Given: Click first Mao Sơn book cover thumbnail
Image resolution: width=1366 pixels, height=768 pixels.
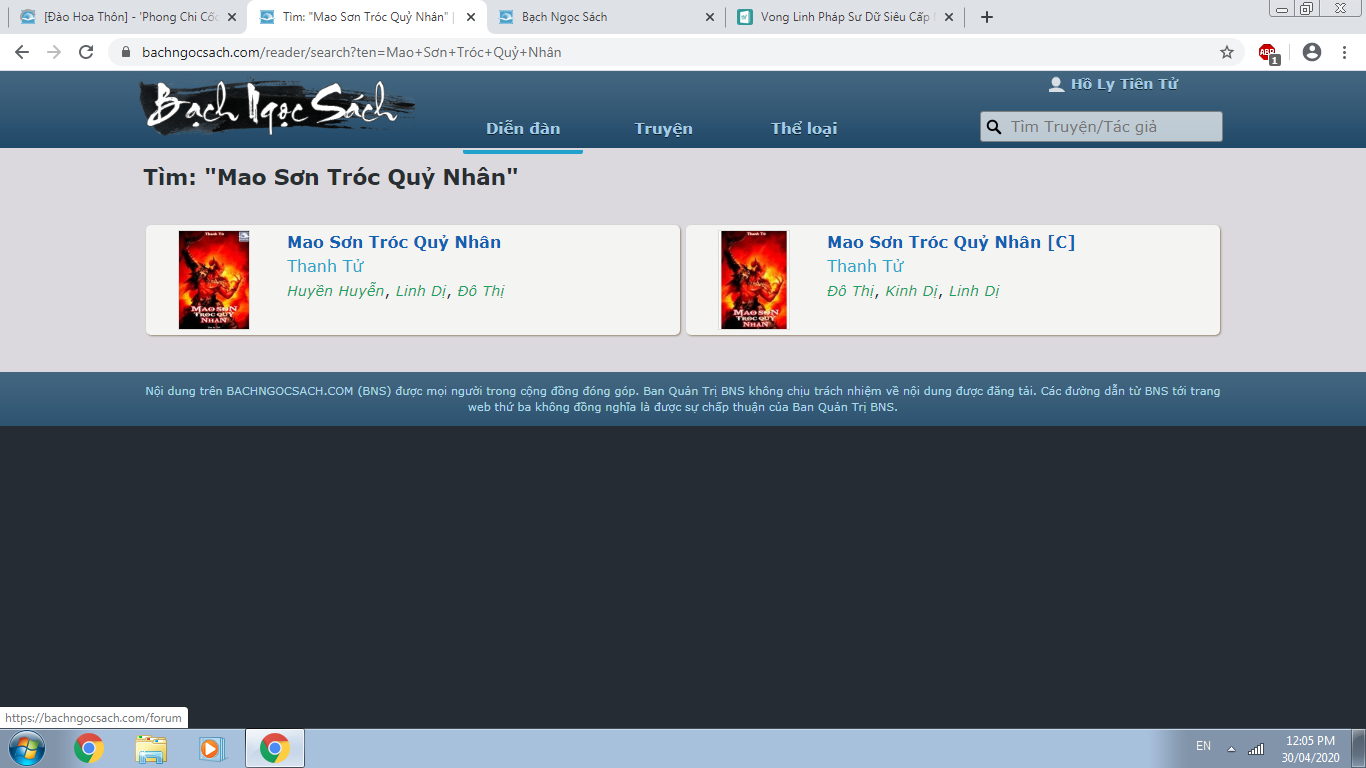Looking at the screenshot, I should [x=214, y=280].
